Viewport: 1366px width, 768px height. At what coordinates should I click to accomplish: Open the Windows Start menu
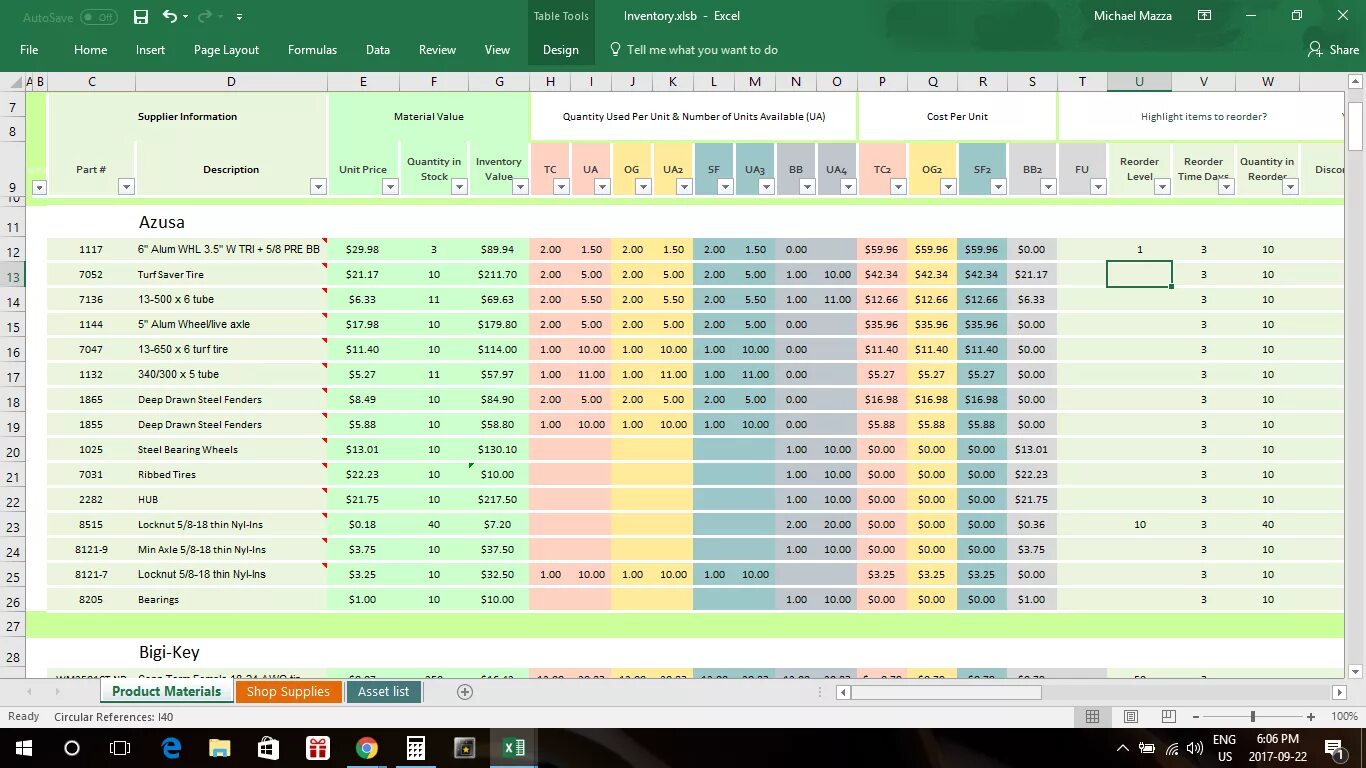click(x=23, y=748)
